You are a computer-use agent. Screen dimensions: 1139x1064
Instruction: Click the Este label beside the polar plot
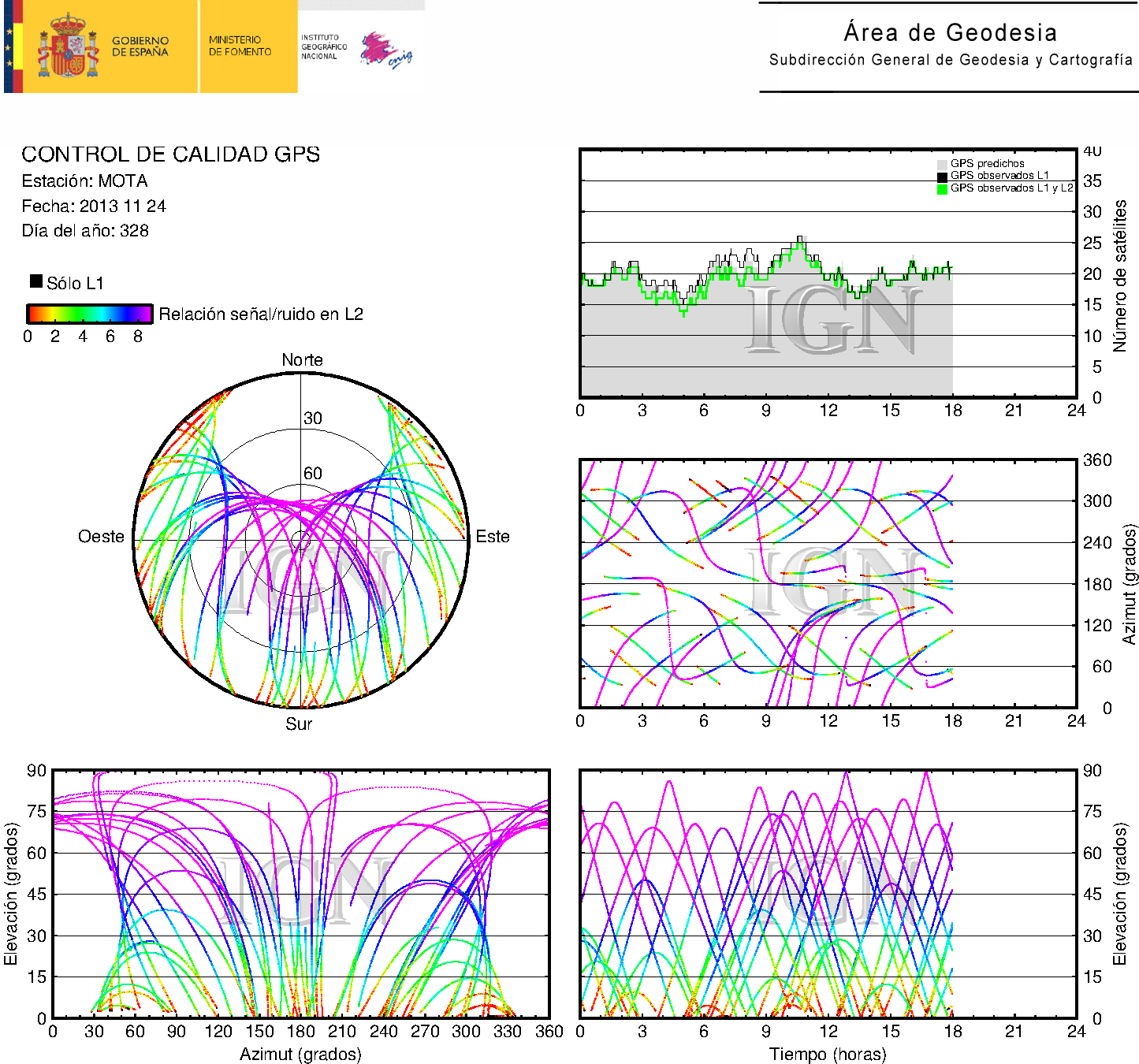tap(493, 537)
